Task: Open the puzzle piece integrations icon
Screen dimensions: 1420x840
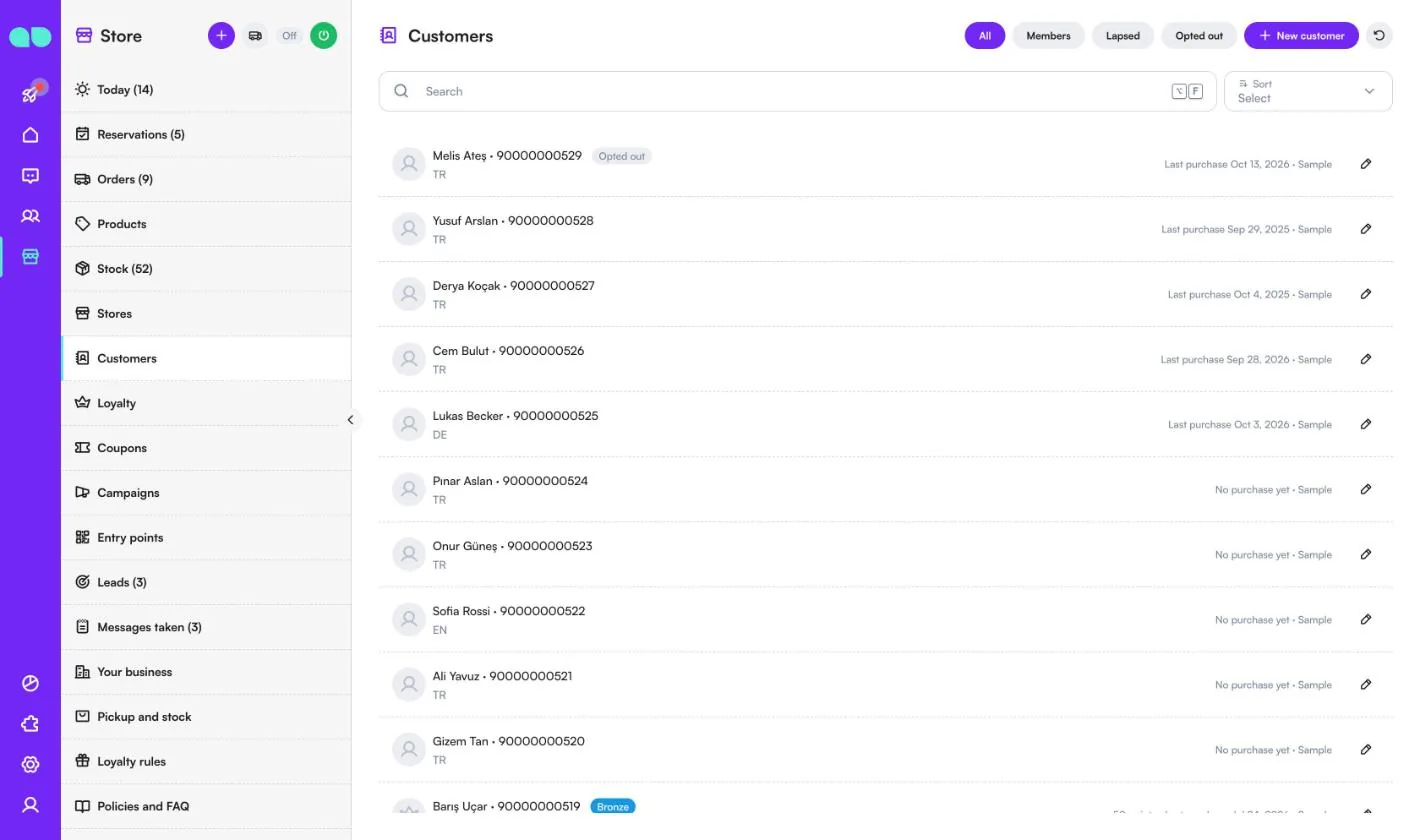Action: point(30,724)
